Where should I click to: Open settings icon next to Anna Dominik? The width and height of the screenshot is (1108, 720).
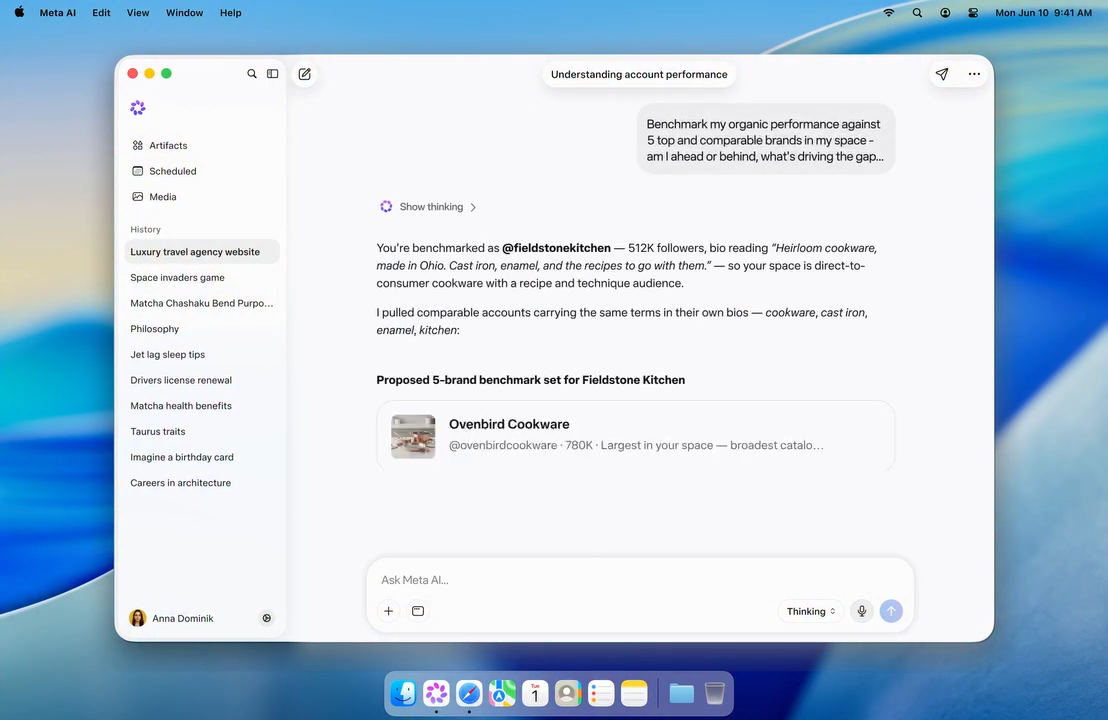pos(267,618)
